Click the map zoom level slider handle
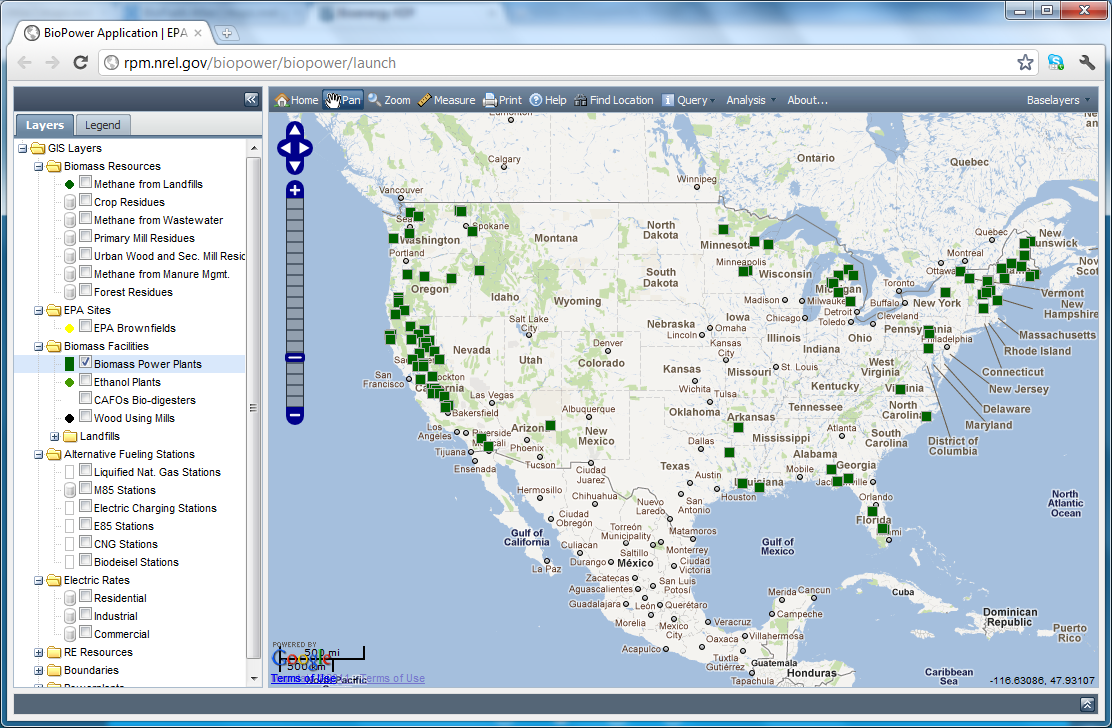The height and width of the screenshot is (728, 1112). [295, 357]
